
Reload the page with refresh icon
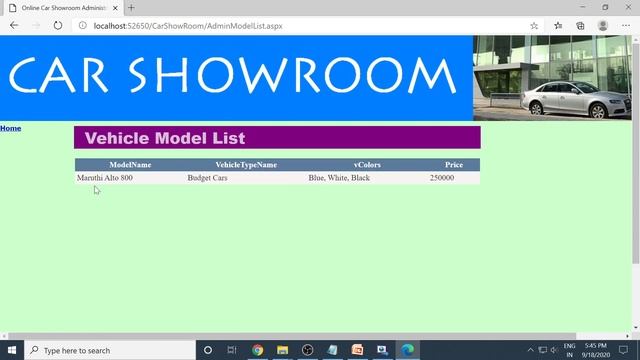click(x=58, y=25)
